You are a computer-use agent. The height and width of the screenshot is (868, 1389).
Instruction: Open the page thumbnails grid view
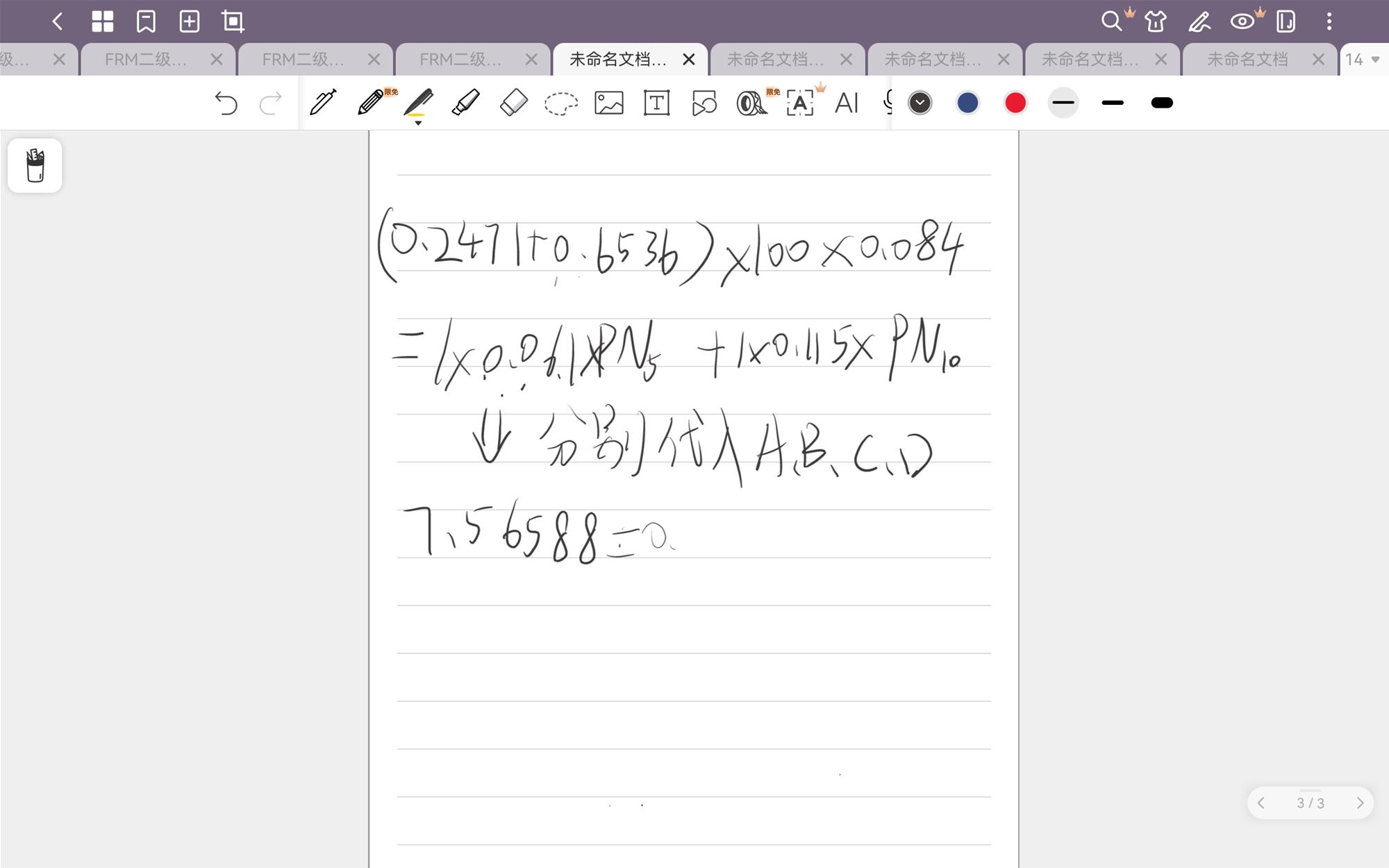coord(102,22)
